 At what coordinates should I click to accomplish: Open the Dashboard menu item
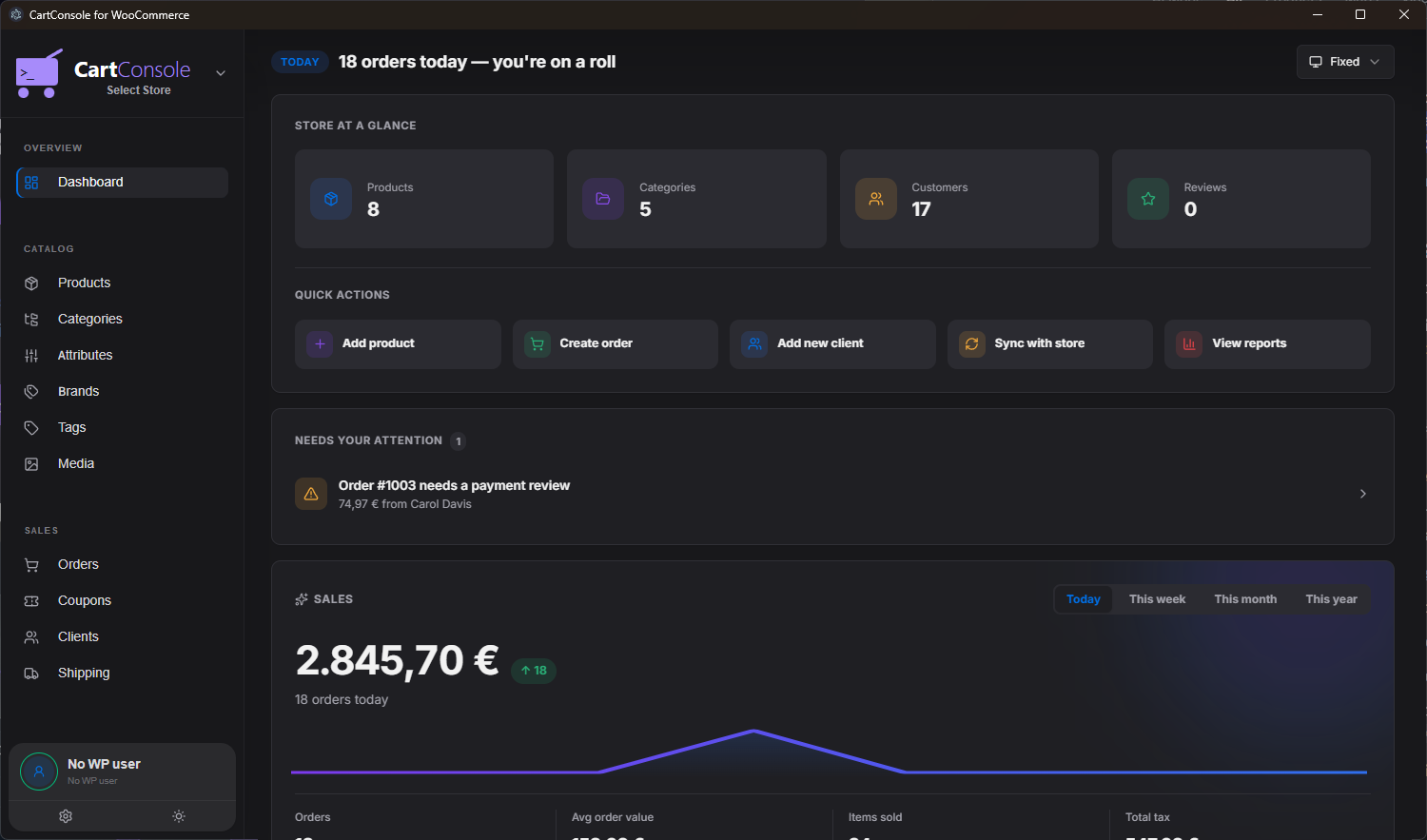pos(123,183)
